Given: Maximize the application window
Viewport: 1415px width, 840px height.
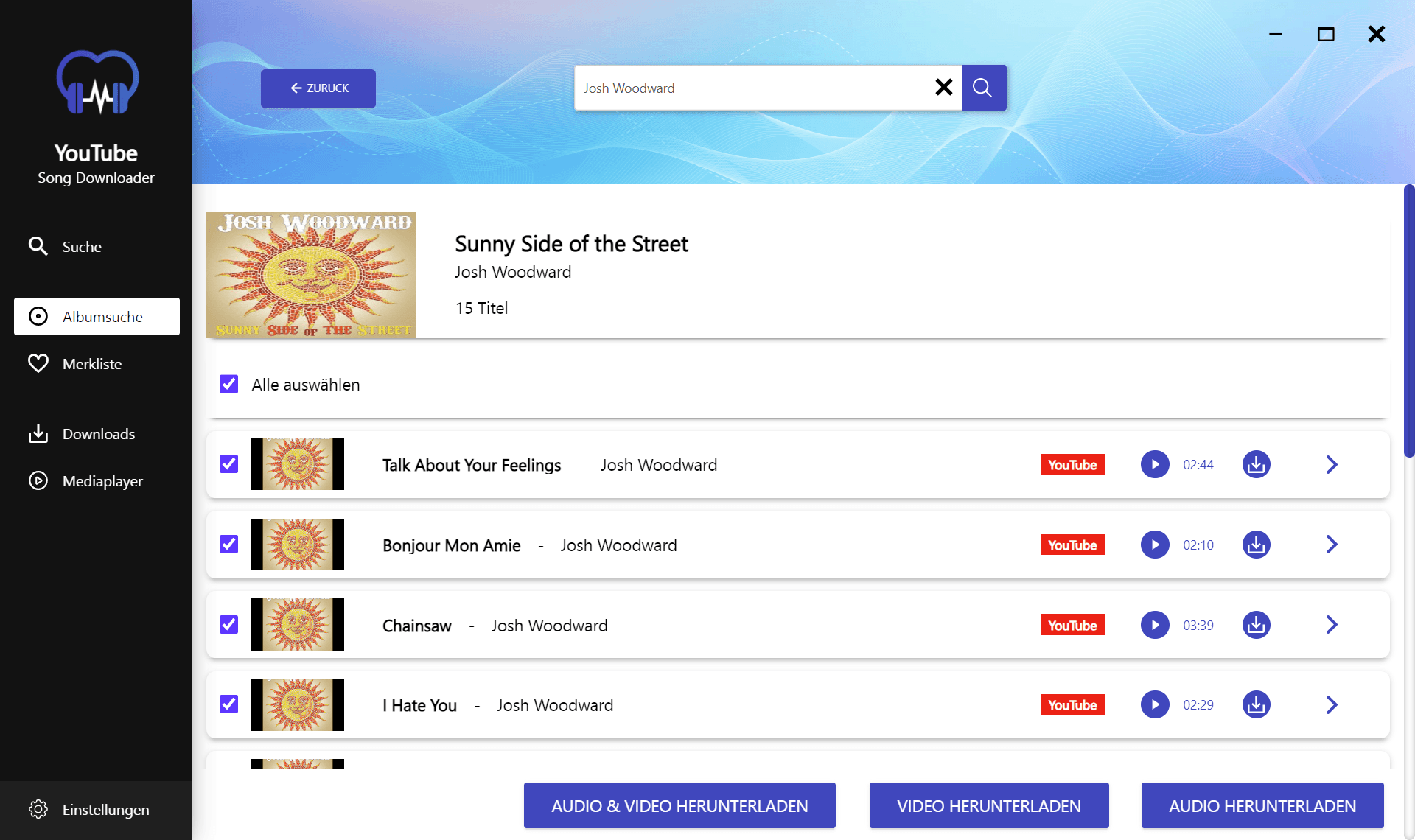Looking at the screenshot, I should pos(1326,34).
